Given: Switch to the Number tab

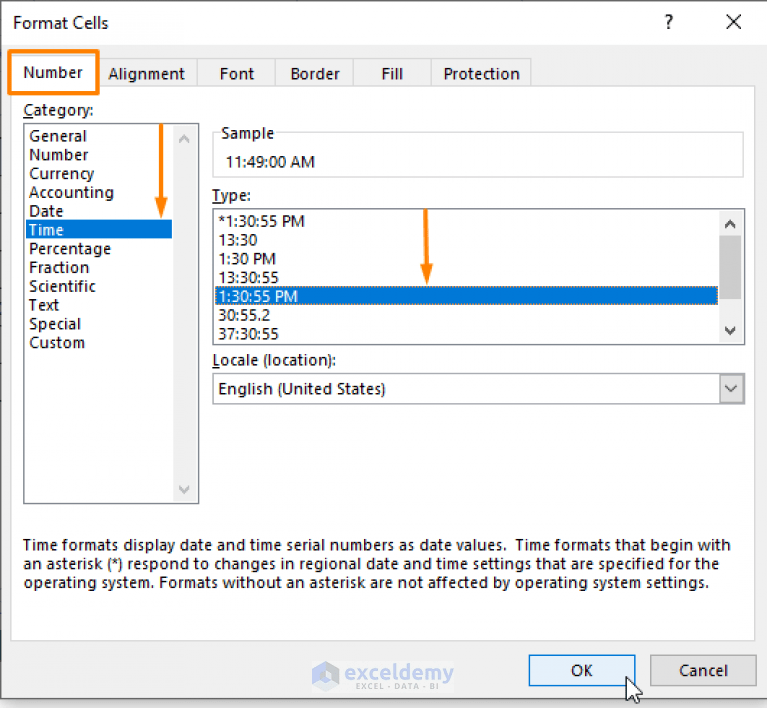Looking at the screenshot, I should [53, 72].
